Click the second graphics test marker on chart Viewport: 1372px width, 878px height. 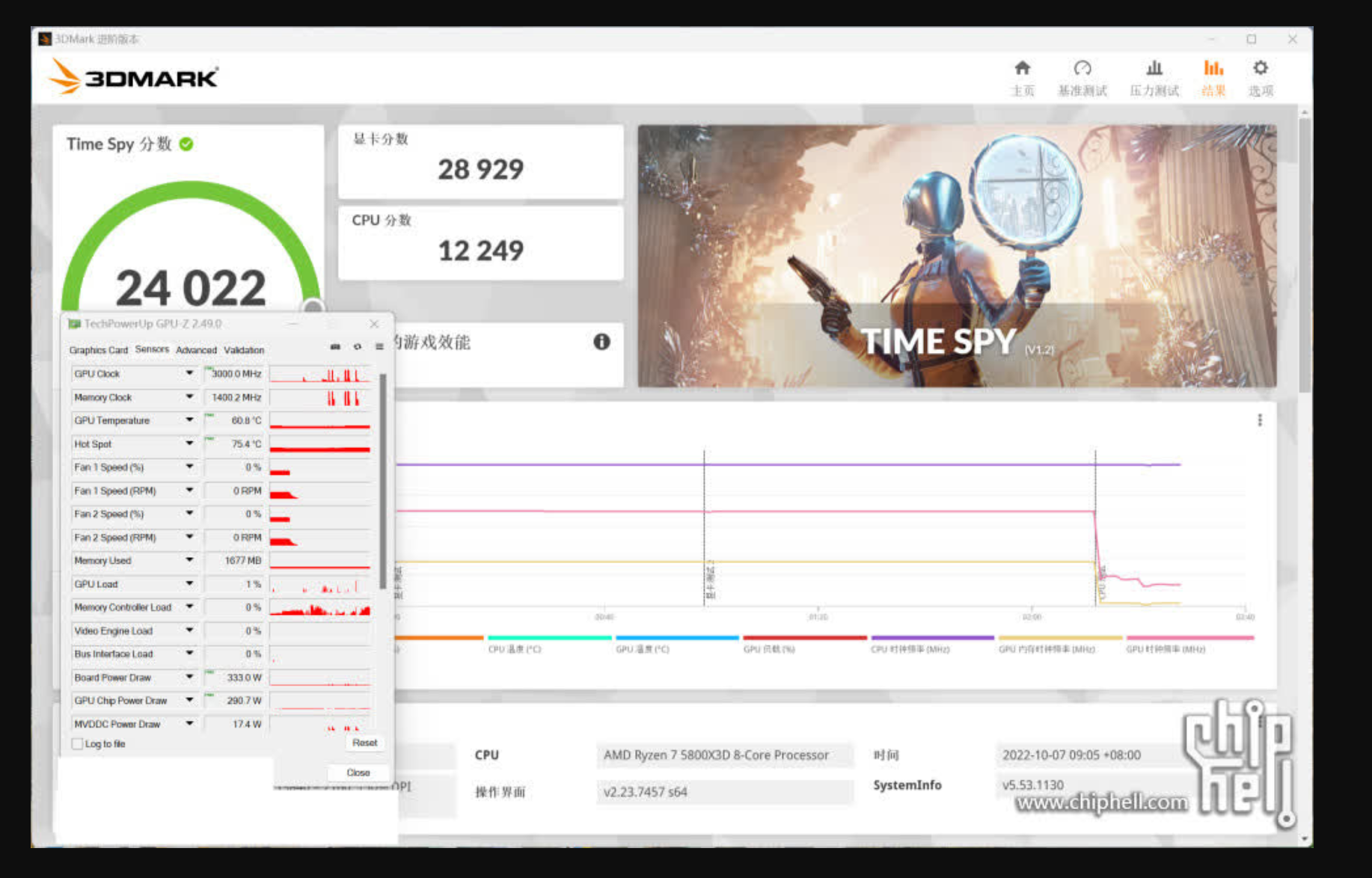click(x=704, y=527)
